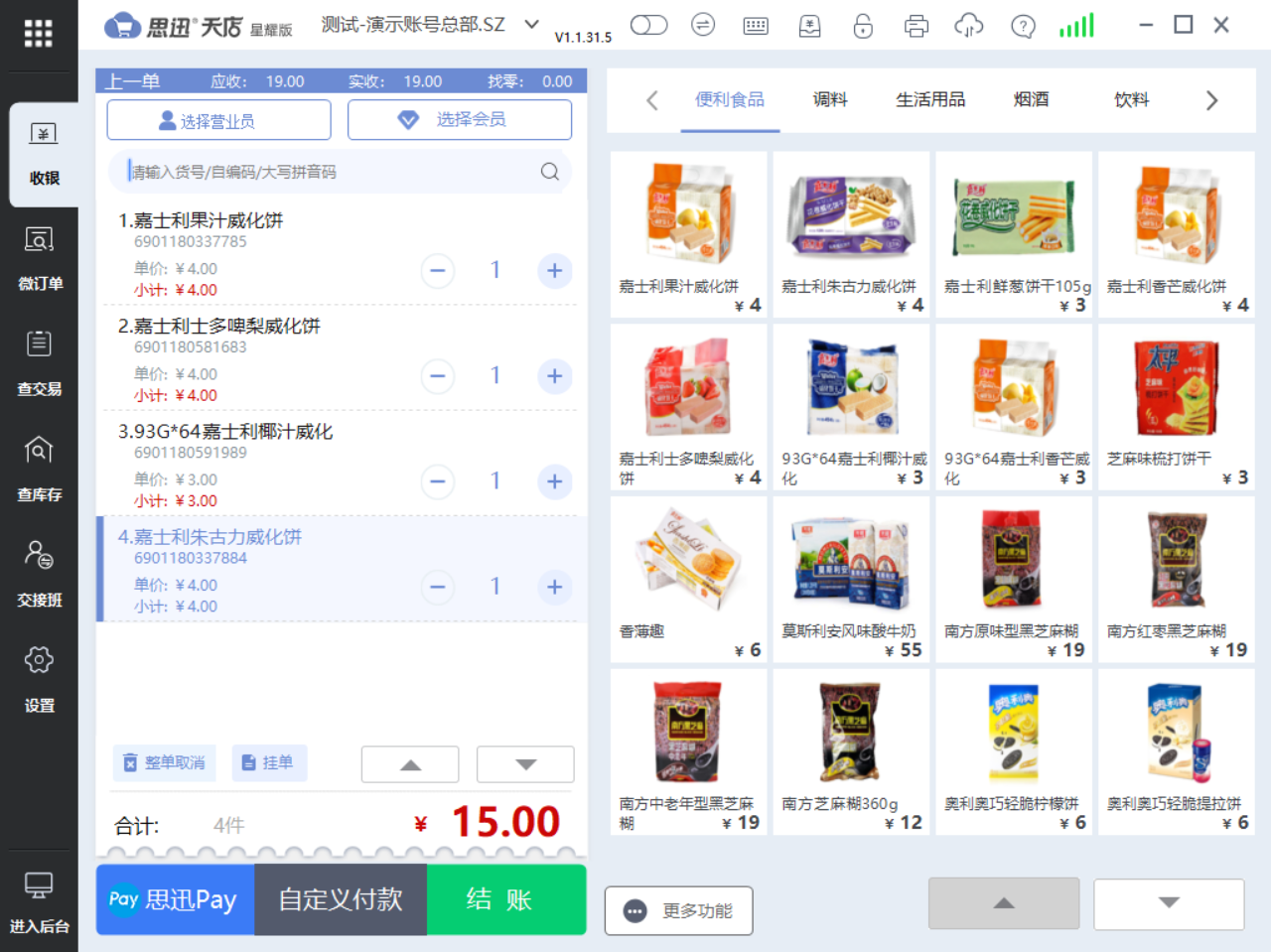Focus the product code search field
This screenshot has height=952, width=1271.
(x=340, y=172)
